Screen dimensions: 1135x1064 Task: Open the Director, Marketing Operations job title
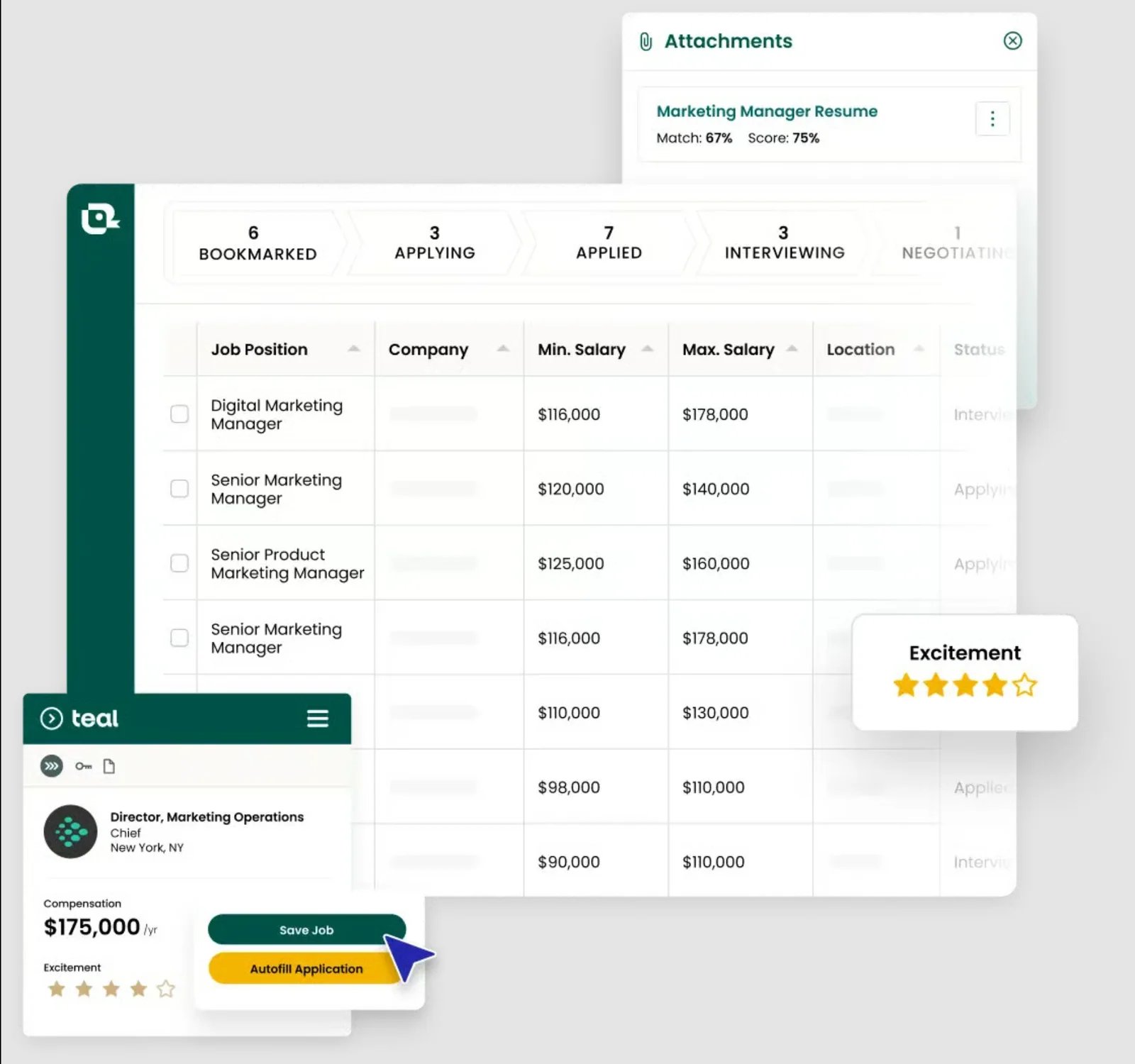click(x=206, y=816)
